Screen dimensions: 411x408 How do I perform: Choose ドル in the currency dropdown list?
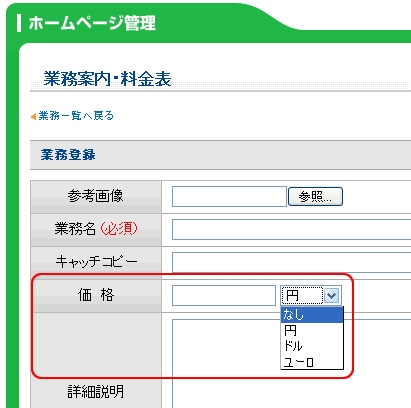tap(312, 346)
